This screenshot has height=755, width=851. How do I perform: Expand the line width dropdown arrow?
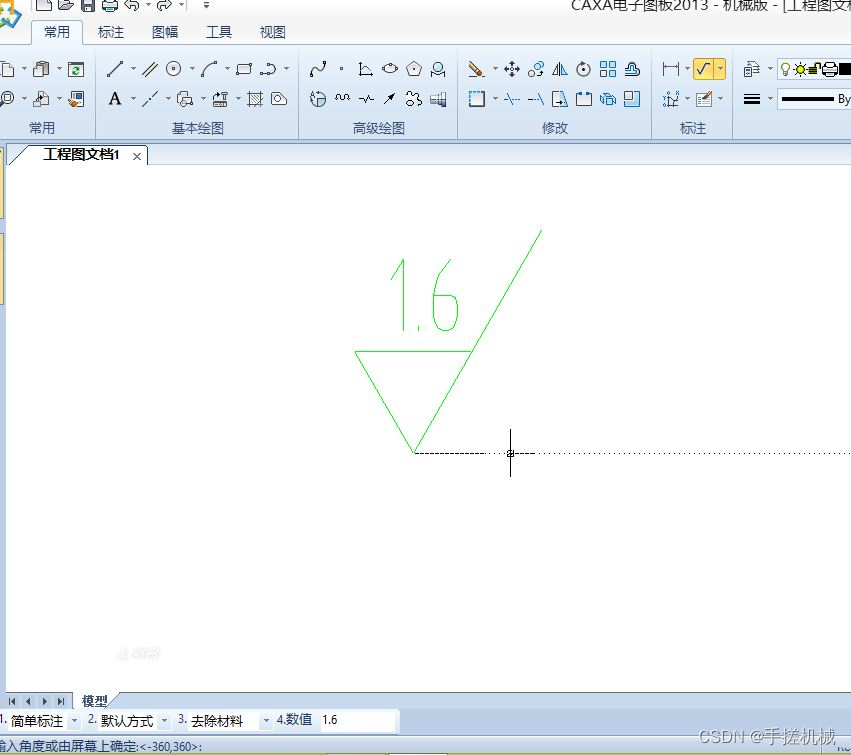pyautogui.click(x=770, y=99)
